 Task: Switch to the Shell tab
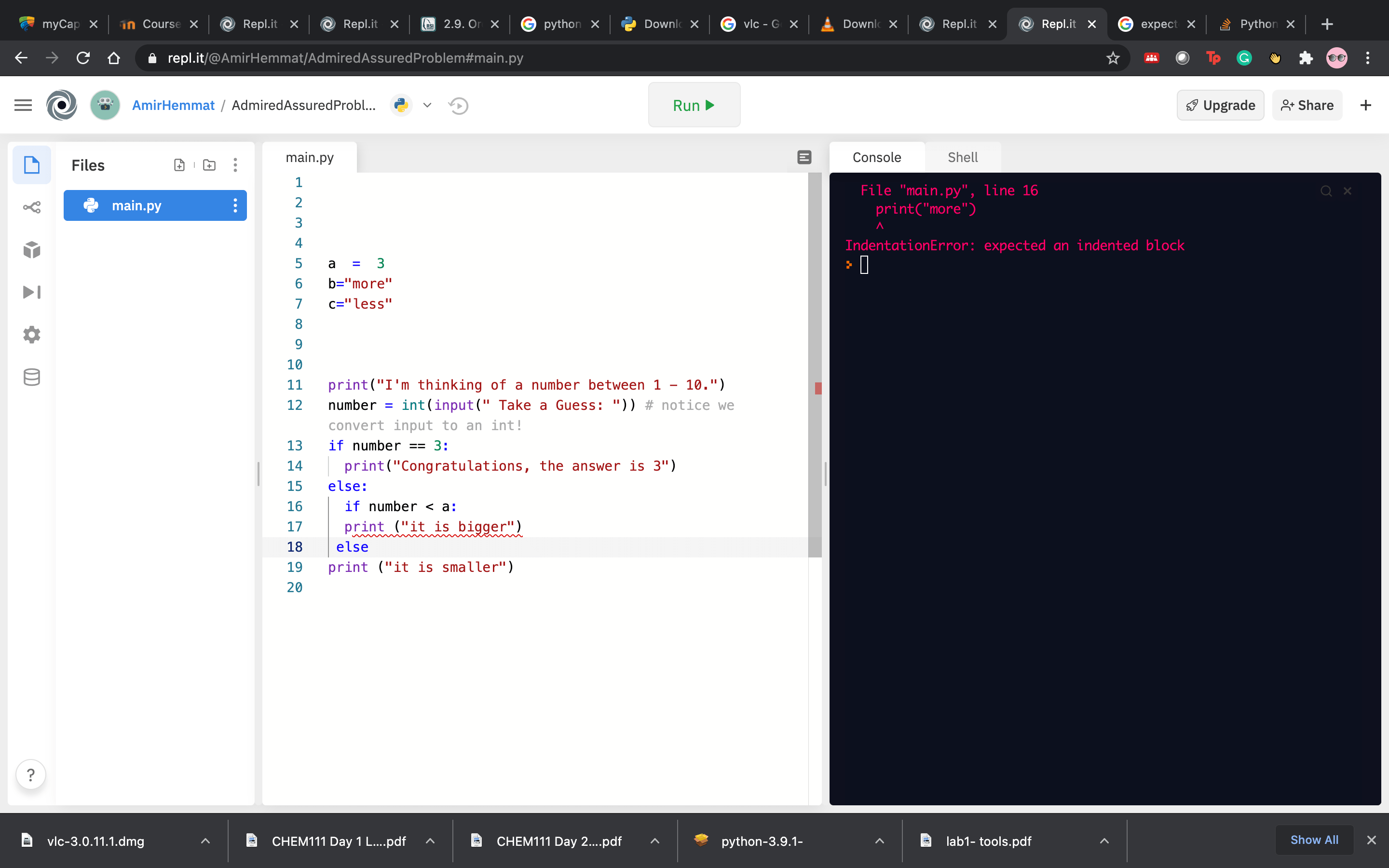(963, 157)
